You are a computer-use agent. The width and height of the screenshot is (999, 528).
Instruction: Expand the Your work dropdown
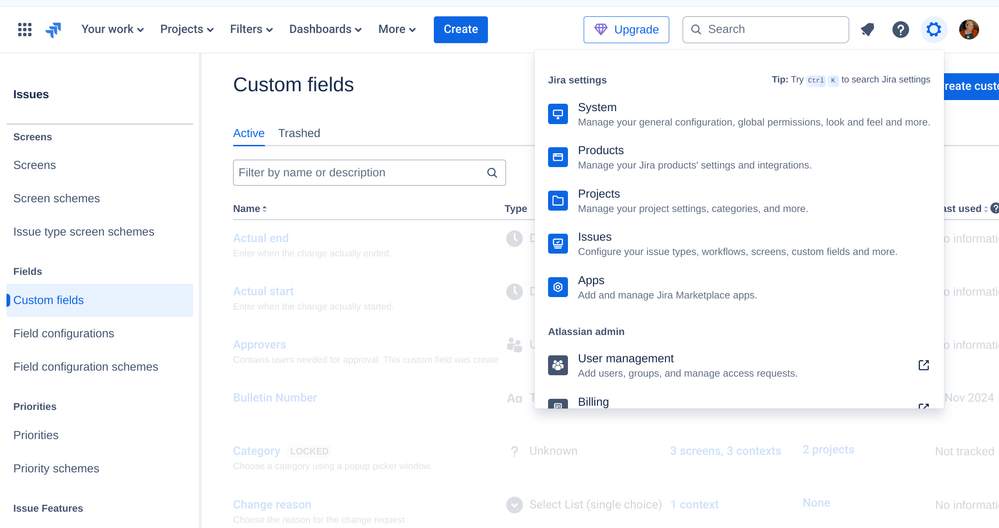[x=112, y=29]
